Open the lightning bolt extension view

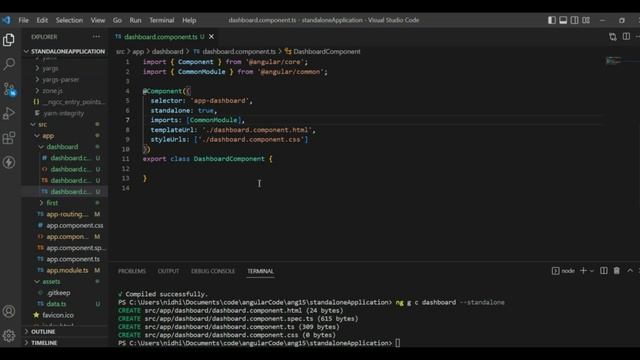tap(9, 162)
